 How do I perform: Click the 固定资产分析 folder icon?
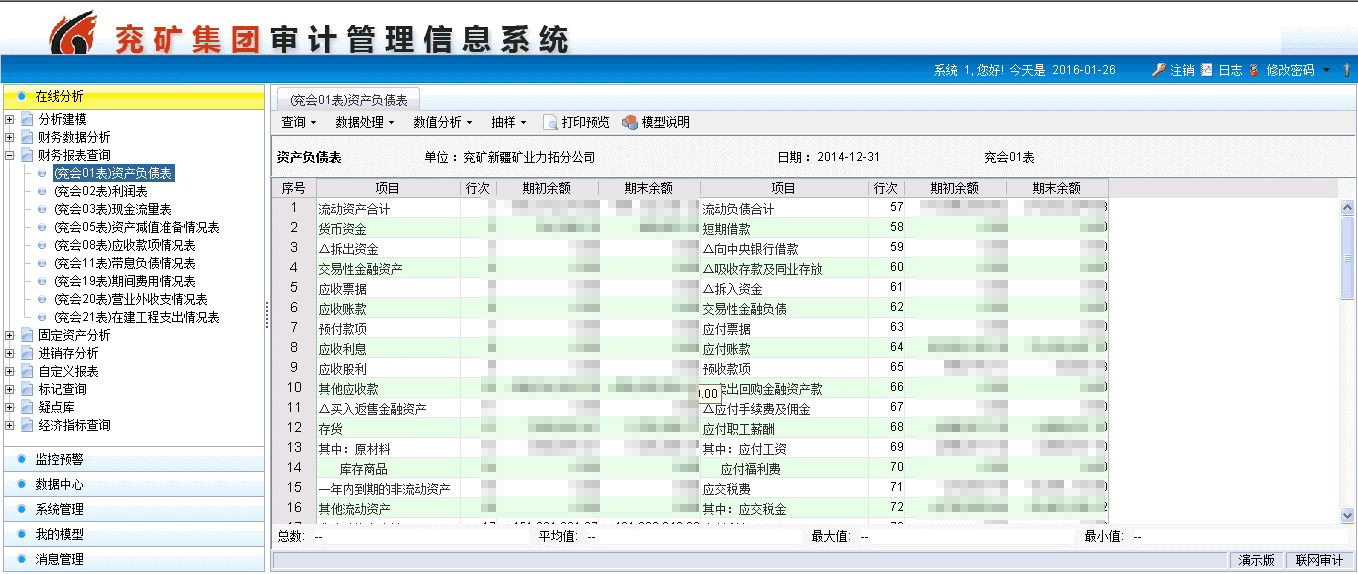(x=27, y=335)
